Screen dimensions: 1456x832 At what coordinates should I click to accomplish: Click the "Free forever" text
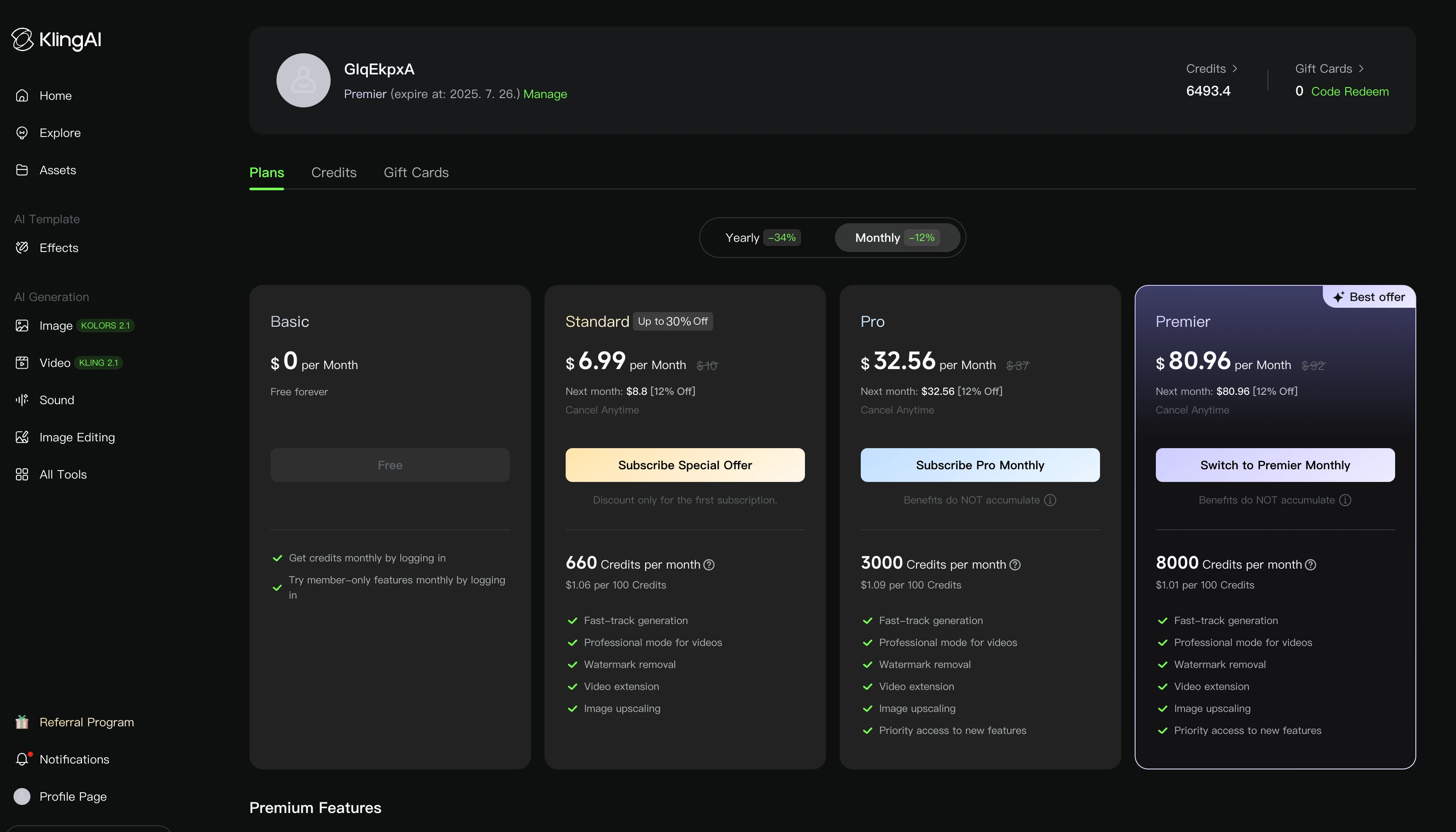tap(299, 391)
